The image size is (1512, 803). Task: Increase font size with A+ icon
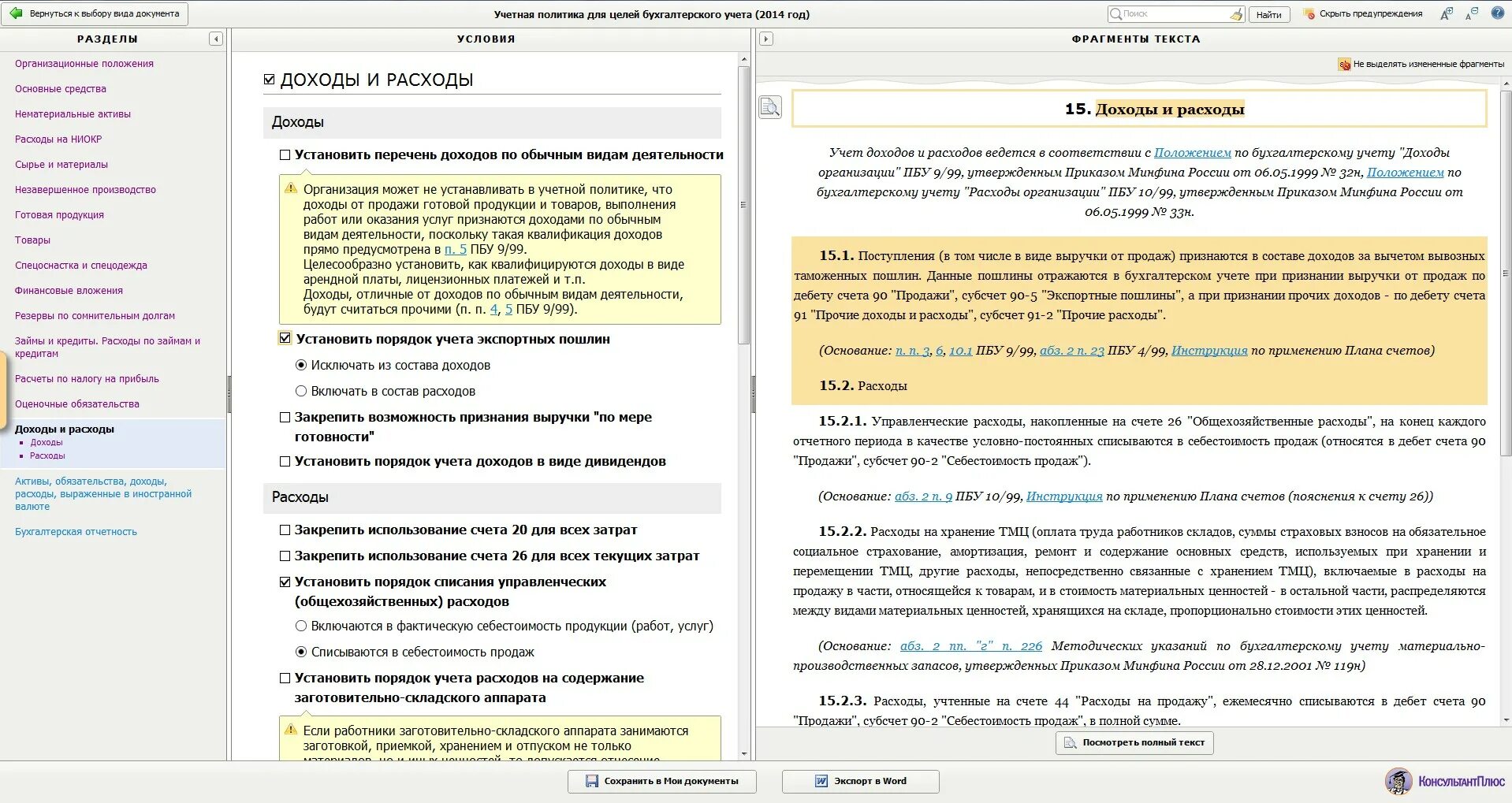pyautogui.click(x=1446, y=13)
